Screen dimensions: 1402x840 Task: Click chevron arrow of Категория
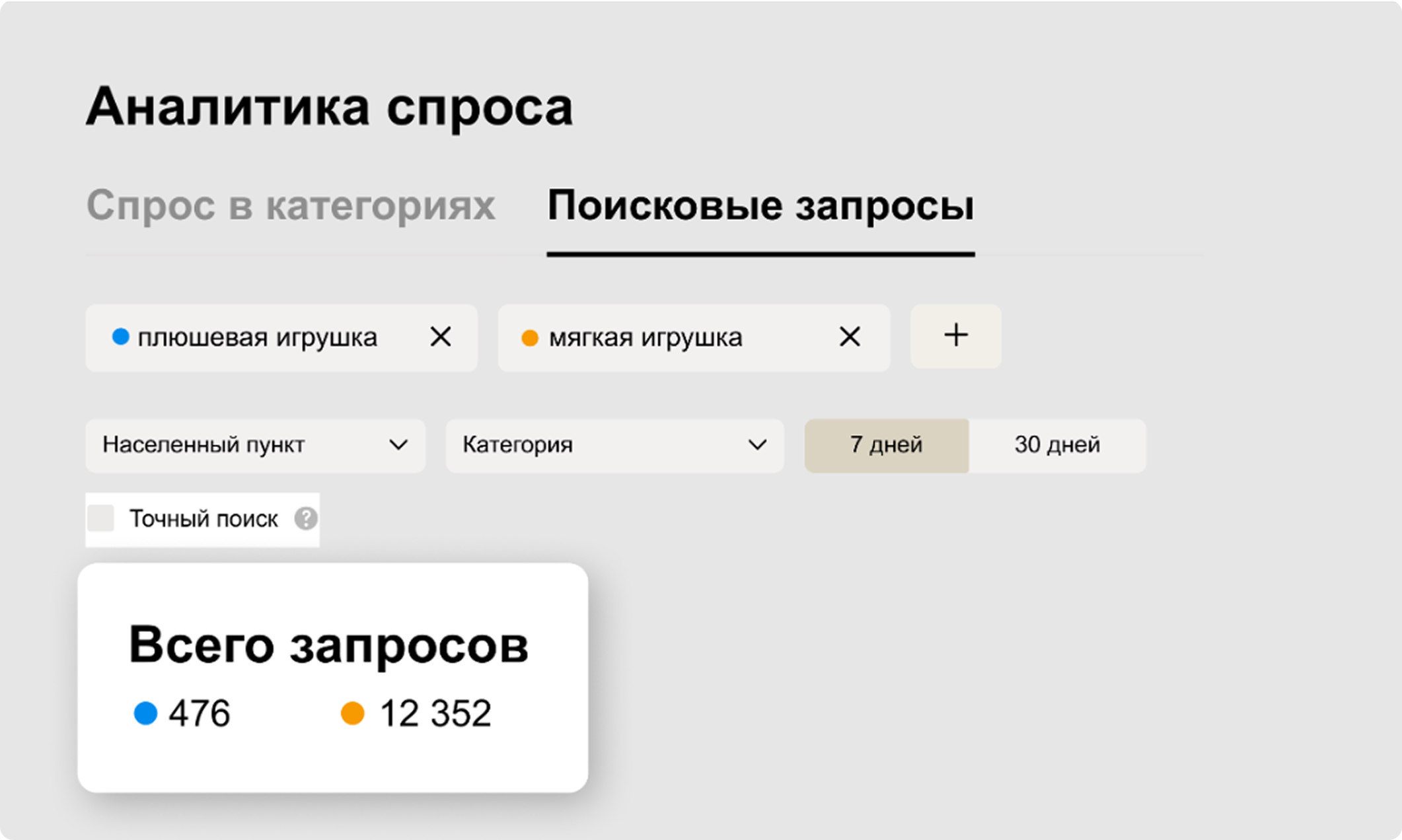[x=757, y=445]
